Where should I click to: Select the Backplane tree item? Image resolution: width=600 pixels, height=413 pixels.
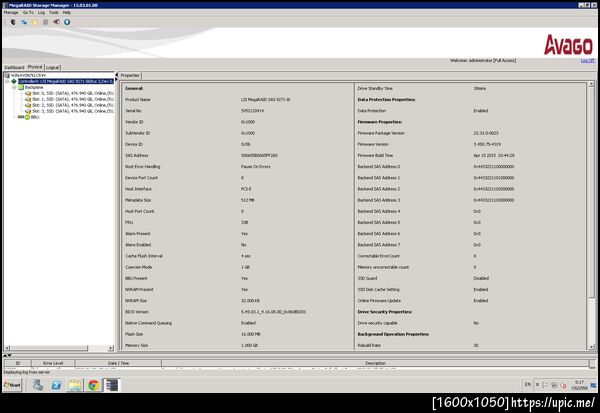click(x=34, y=87)
